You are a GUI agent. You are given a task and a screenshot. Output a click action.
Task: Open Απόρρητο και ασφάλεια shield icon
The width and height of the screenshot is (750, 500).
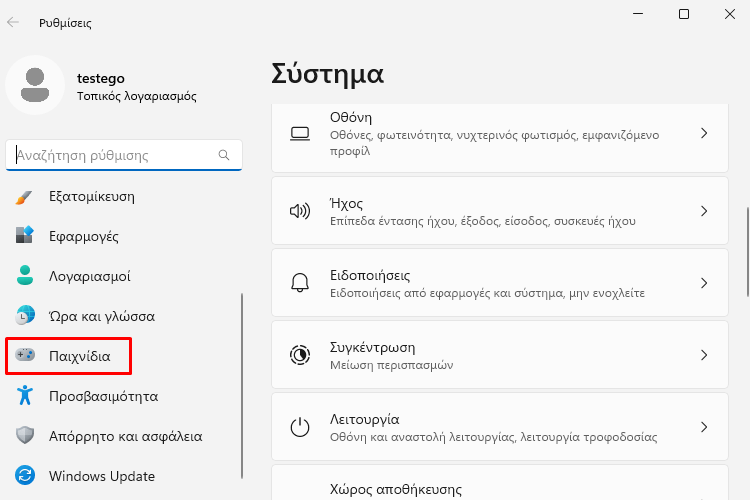coord(25,435)
